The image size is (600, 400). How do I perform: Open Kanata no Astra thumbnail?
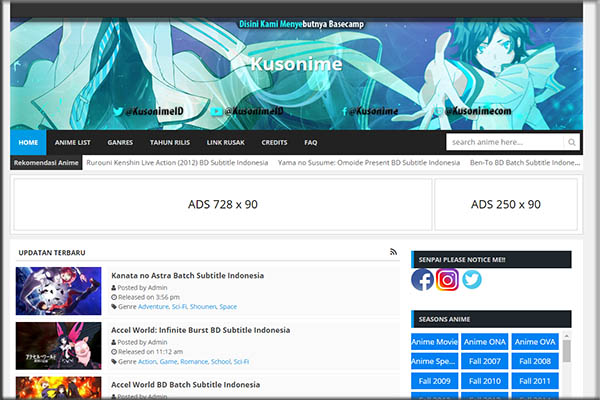click(x=59, y=291)
